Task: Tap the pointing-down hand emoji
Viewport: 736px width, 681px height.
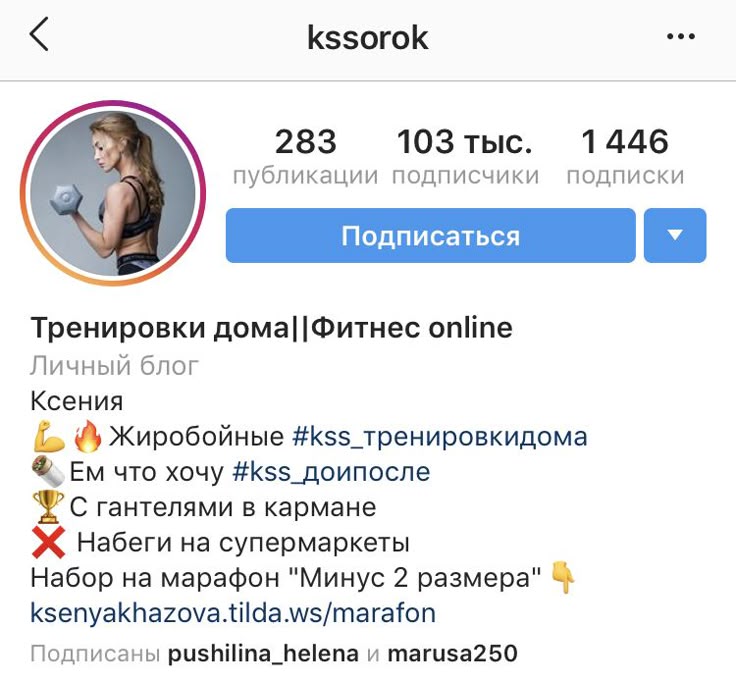Action: 563,577
